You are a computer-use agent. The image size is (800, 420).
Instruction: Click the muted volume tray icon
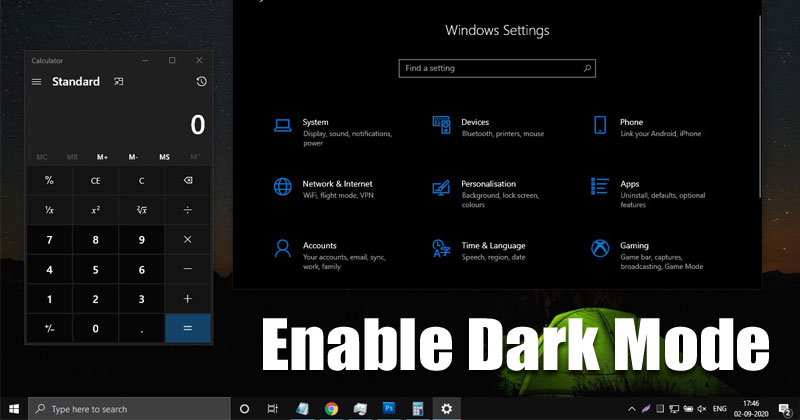[702, 409]
